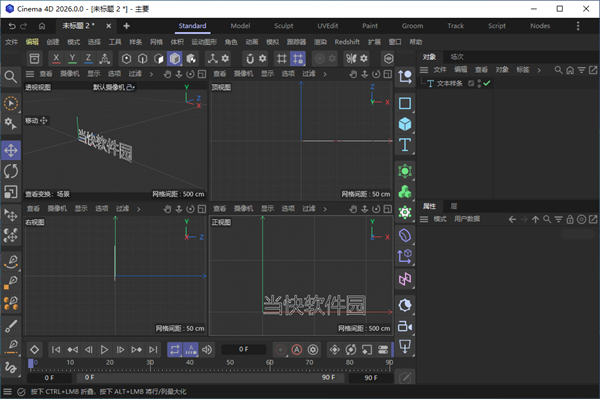Click 用户数据 in Attributes panel
The image size is (600, 399).
coord(467,219)
